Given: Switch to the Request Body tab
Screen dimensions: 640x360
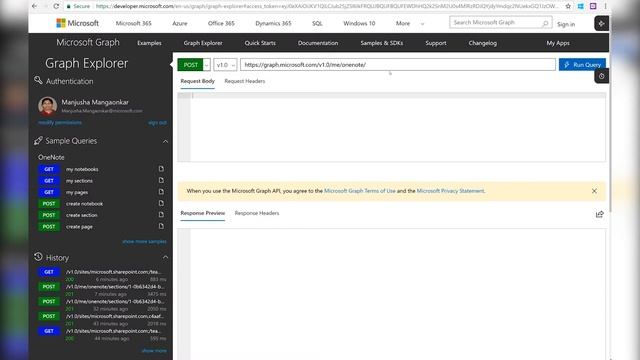Looking at the screenshot, I should click(198, 81).
